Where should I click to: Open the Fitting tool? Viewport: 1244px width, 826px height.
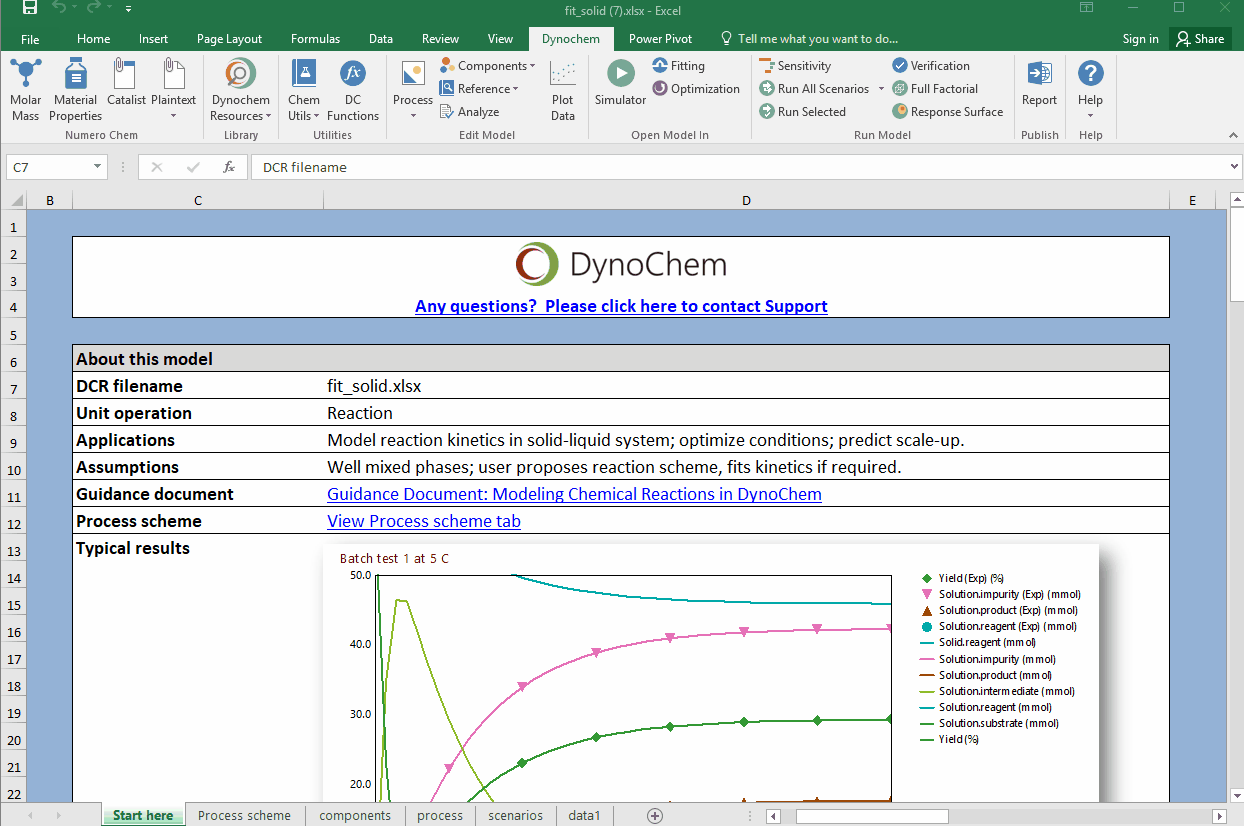[x=679, y=66]
